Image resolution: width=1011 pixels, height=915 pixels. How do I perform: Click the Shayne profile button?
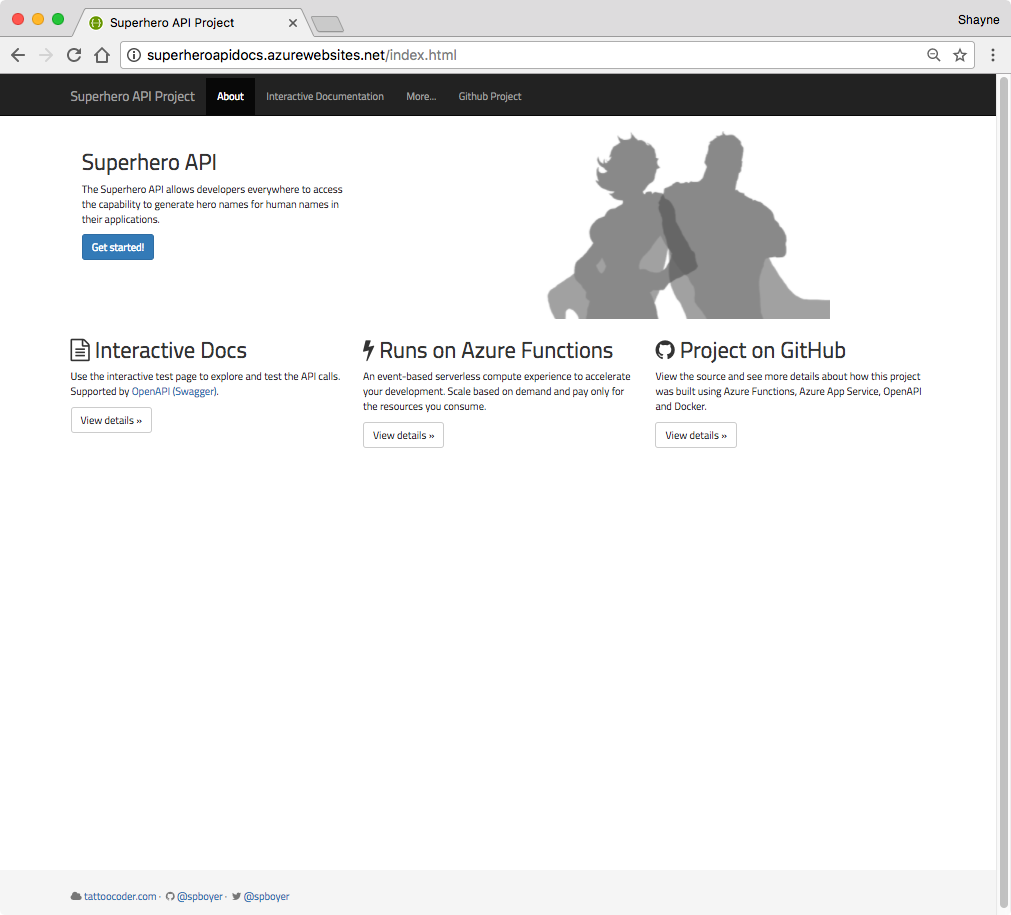[x=978, y=20]
